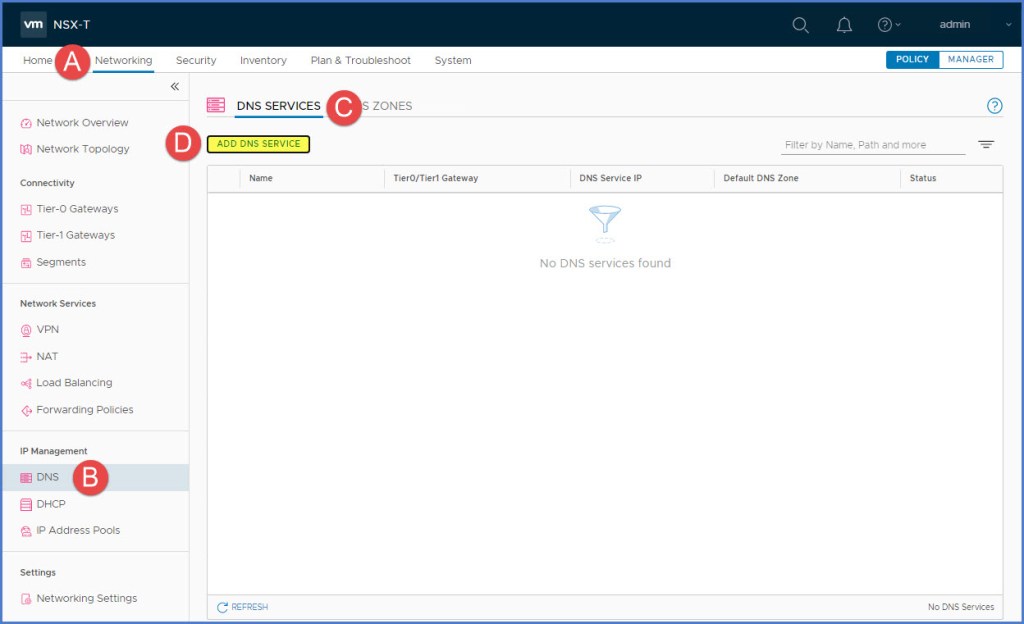1024x624 pixels.
Task: Expand the admin user dropdown
Action: pos(960,25)
